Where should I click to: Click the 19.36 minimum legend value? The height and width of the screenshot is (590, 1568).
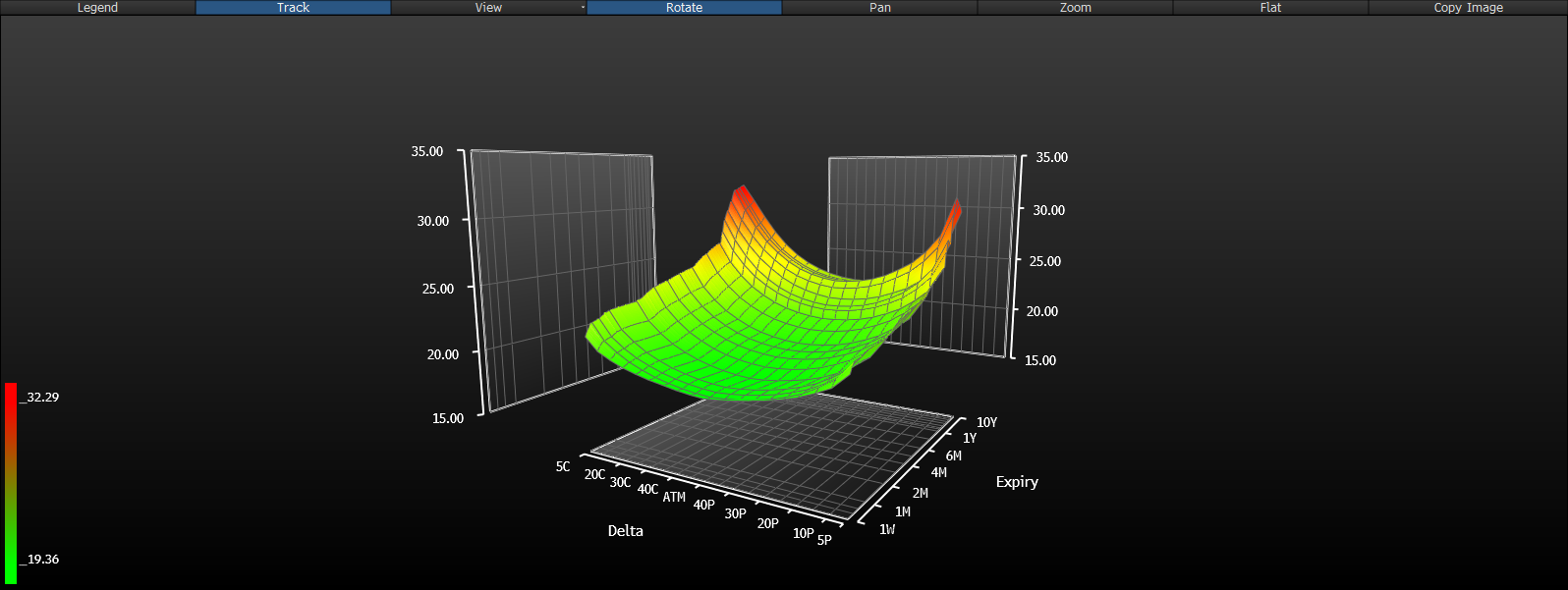pyautogui.click(x=42, y=559)
